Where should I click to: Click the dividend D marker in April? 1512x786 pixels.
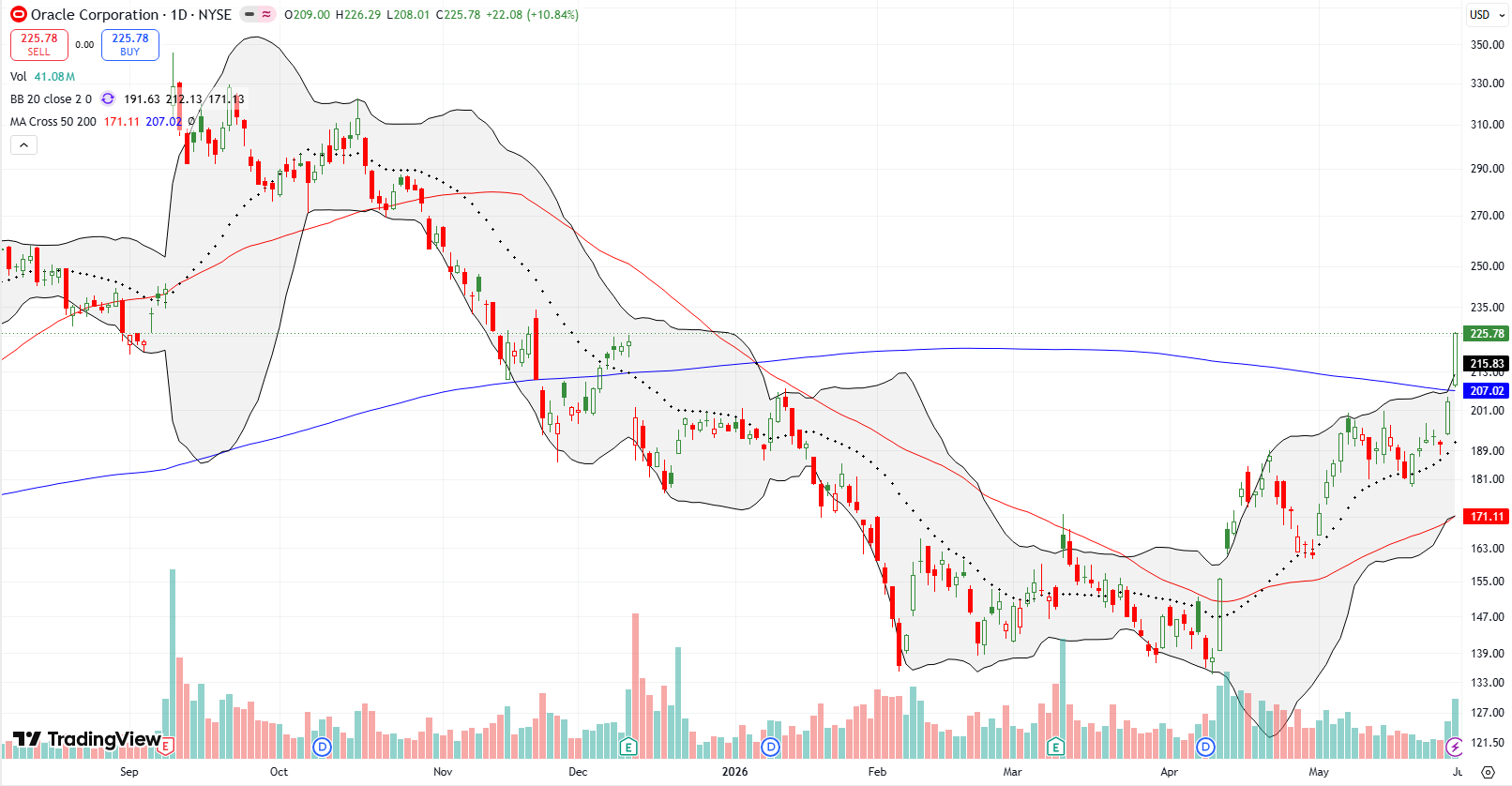pos(1205,748)
